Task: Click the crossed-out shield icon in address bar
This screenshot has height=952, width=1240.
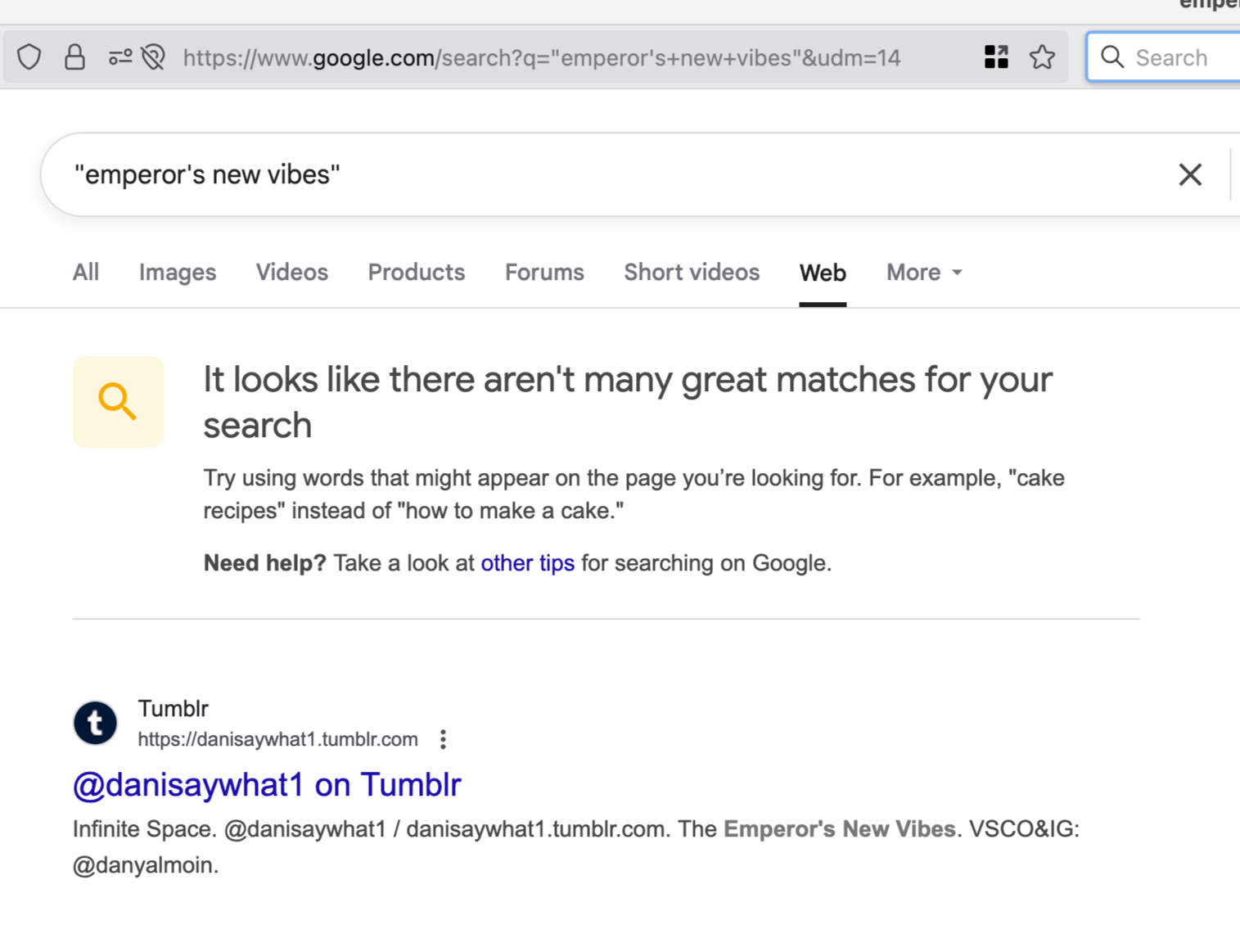Action: (153, 57)
